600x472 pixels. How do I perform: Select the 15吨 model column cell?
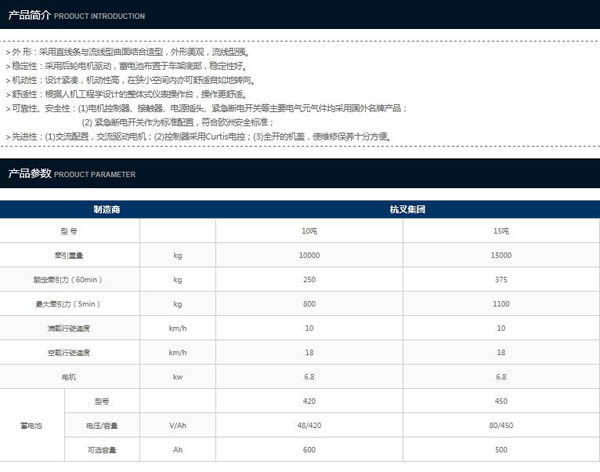501,231
